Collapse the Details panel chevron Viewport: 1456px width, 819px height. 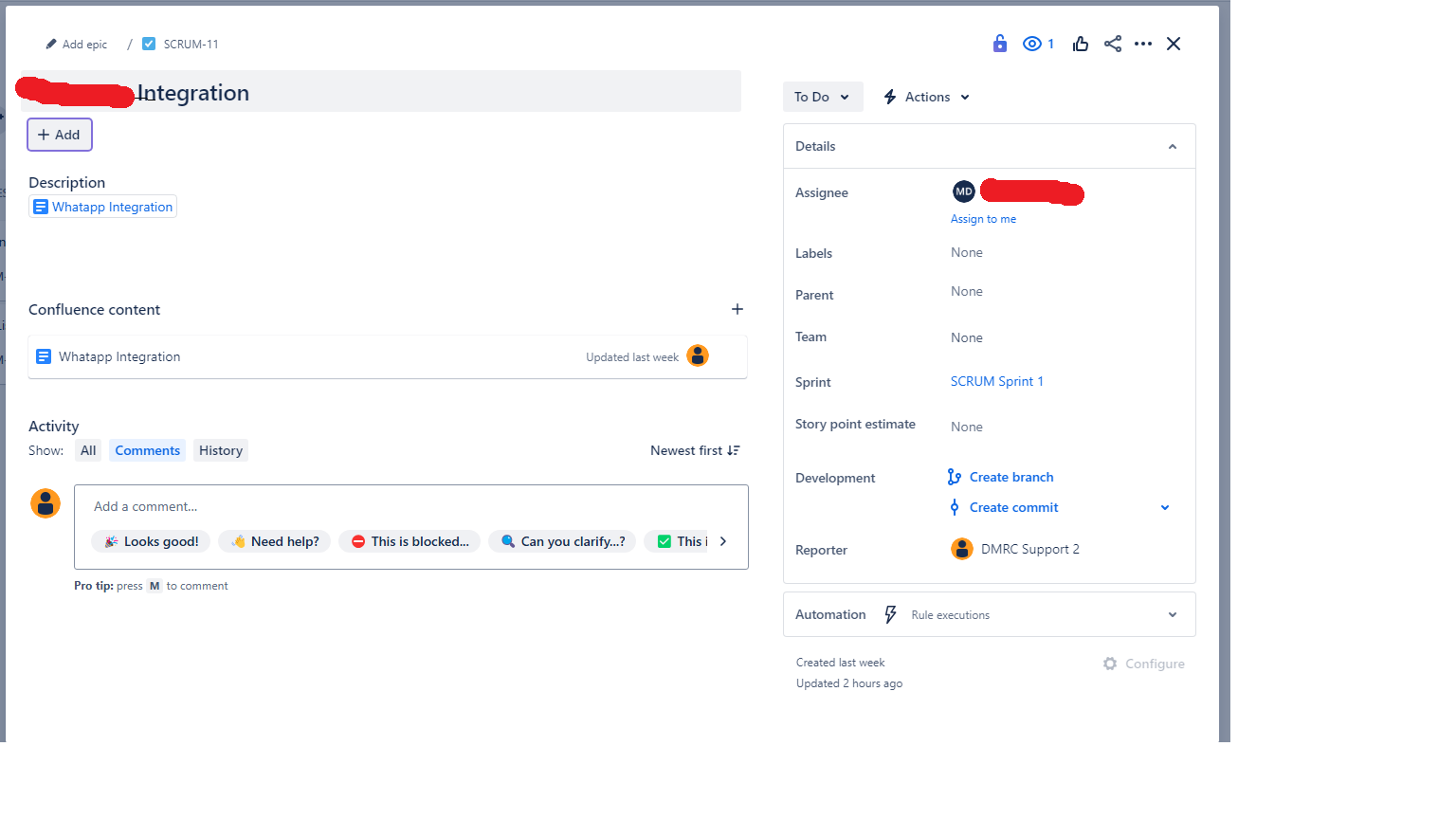coord(1173,146)
